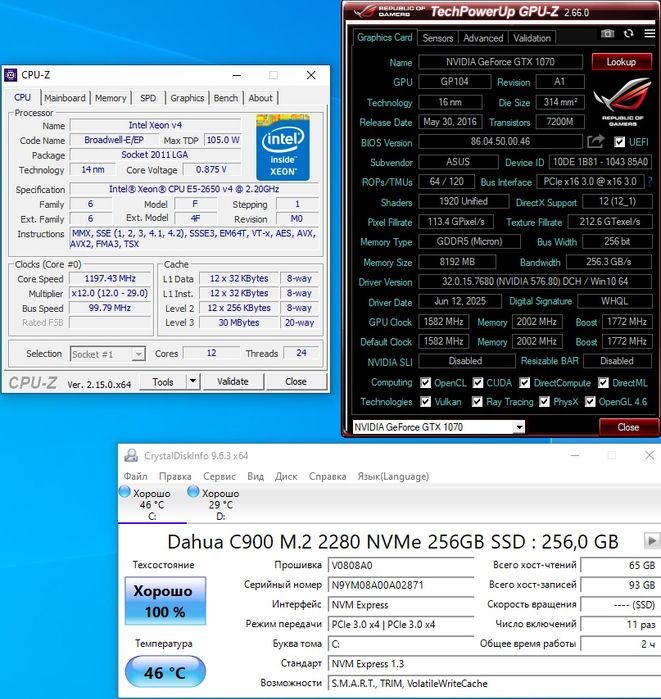Click the Bus Interface question mark icon
661x699 pixels.
tap(649, 181)
